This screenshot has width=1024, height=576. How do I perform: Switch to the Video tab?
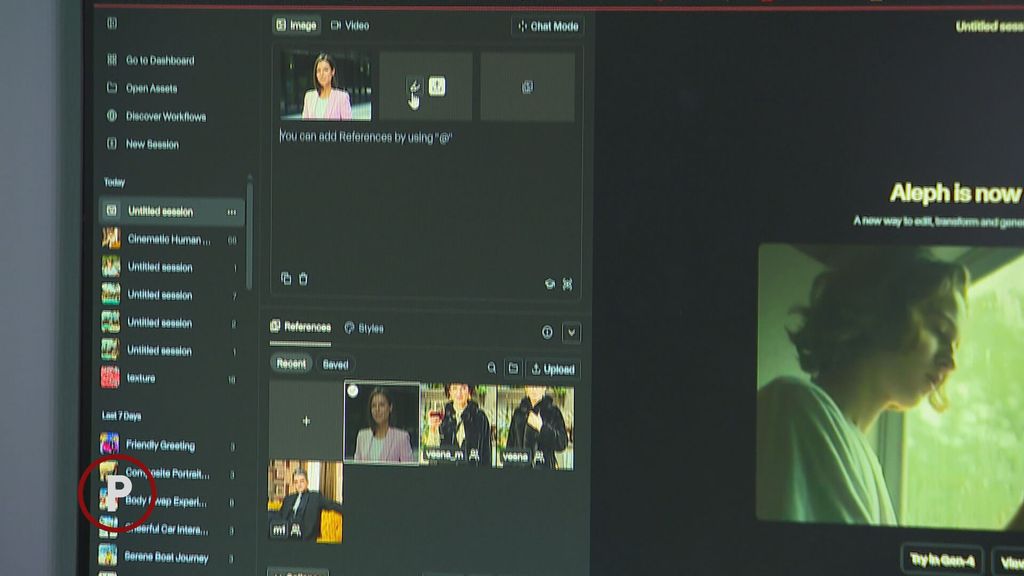(350, 25)
